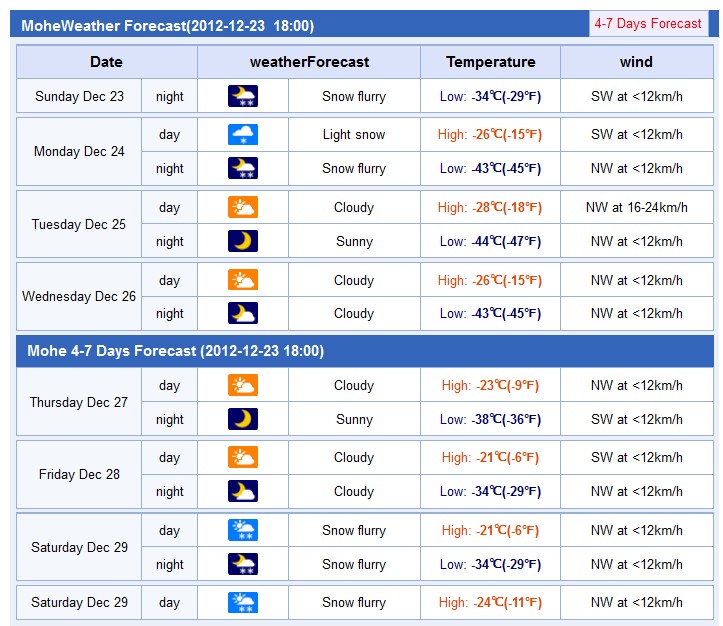Click Tuesday Dec 25 night crescent moon icon
Screen dimensions: 723x626
tap(243, 241)
